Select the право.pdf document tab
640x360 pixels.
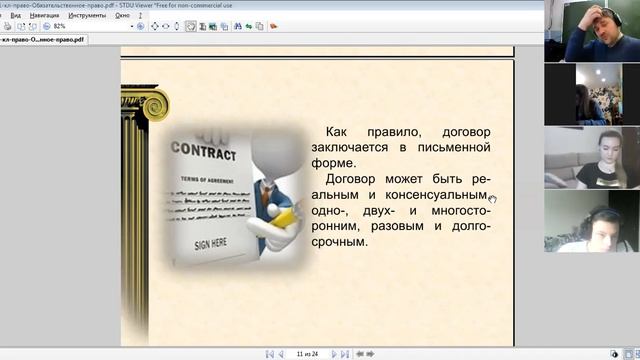click(x=43, y=40)
